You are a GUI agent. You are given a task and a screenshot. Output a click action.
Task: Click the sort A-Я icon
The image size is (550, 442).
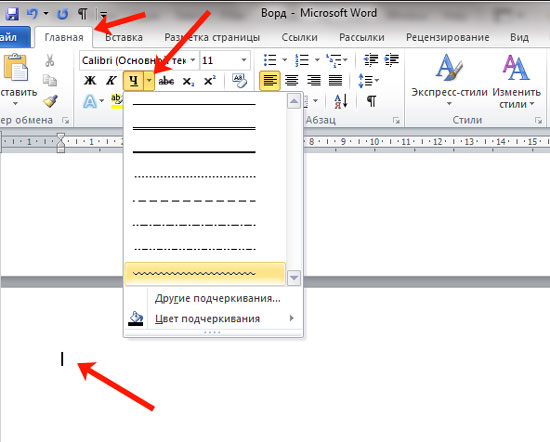(341, 101)
